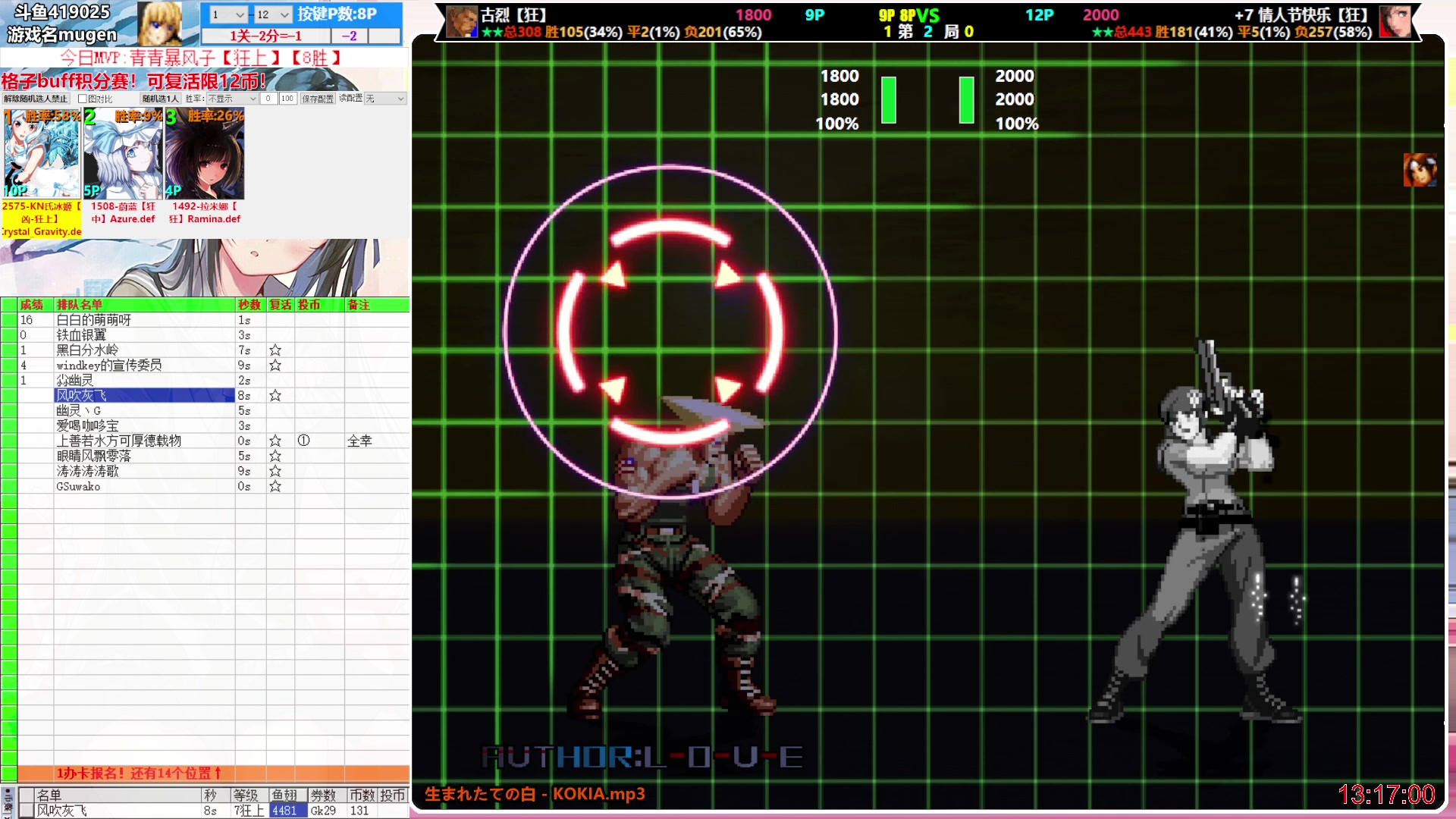
Task: Click the now-playing track KOKIA.mp3 text
Action: click(534, 794)
